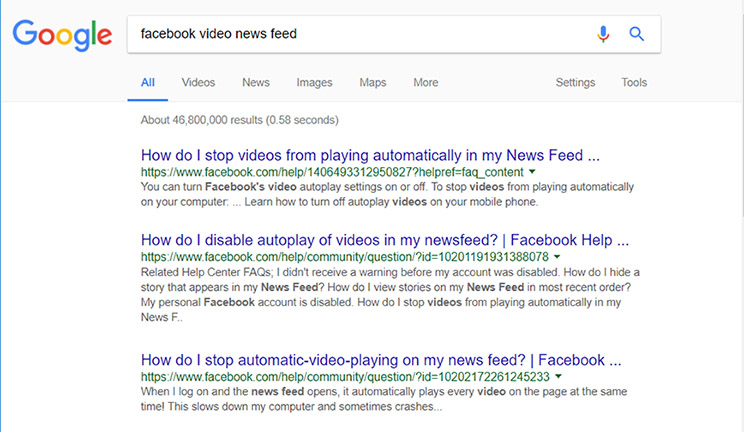The width and height of the screenshot is (744, 432).
Task: Click the helpref=faq_content green URL
Action: 332,172
